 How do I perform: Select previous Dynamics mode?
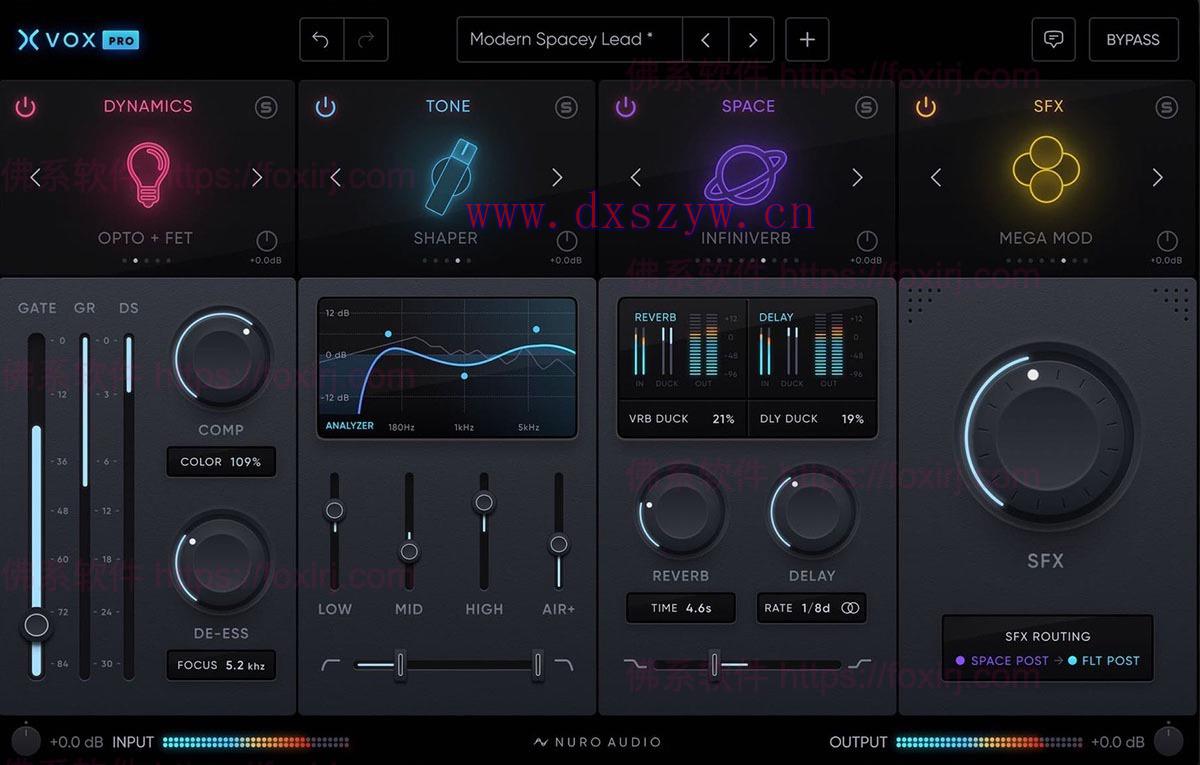click(36, 178)
